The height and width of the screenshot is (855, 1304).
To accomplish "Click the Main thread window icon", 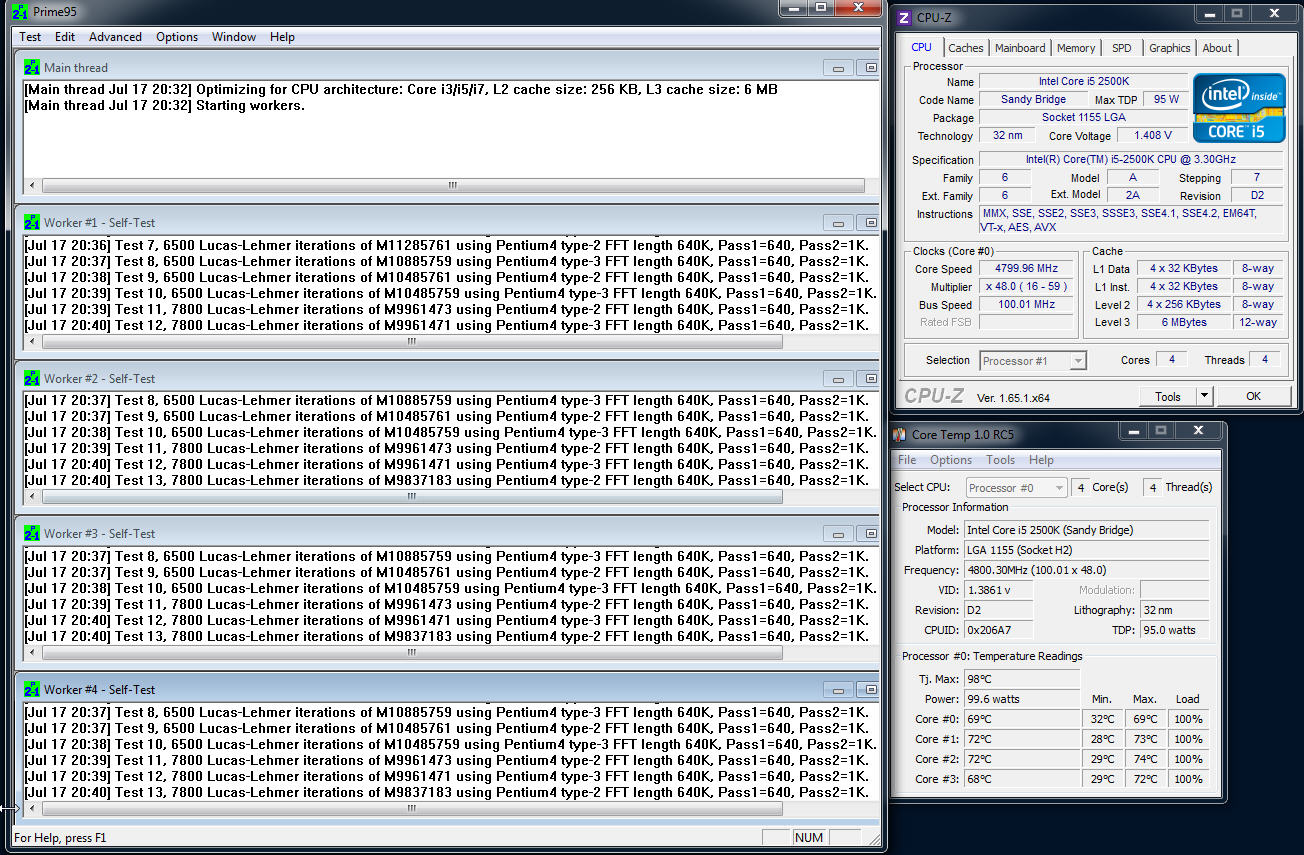I will pos(31,68).
